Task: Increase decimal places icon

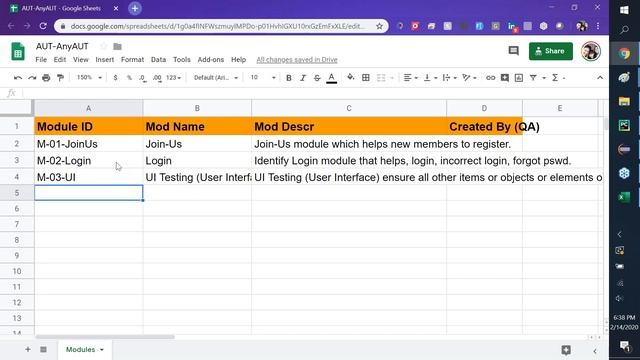Action: 157,78
